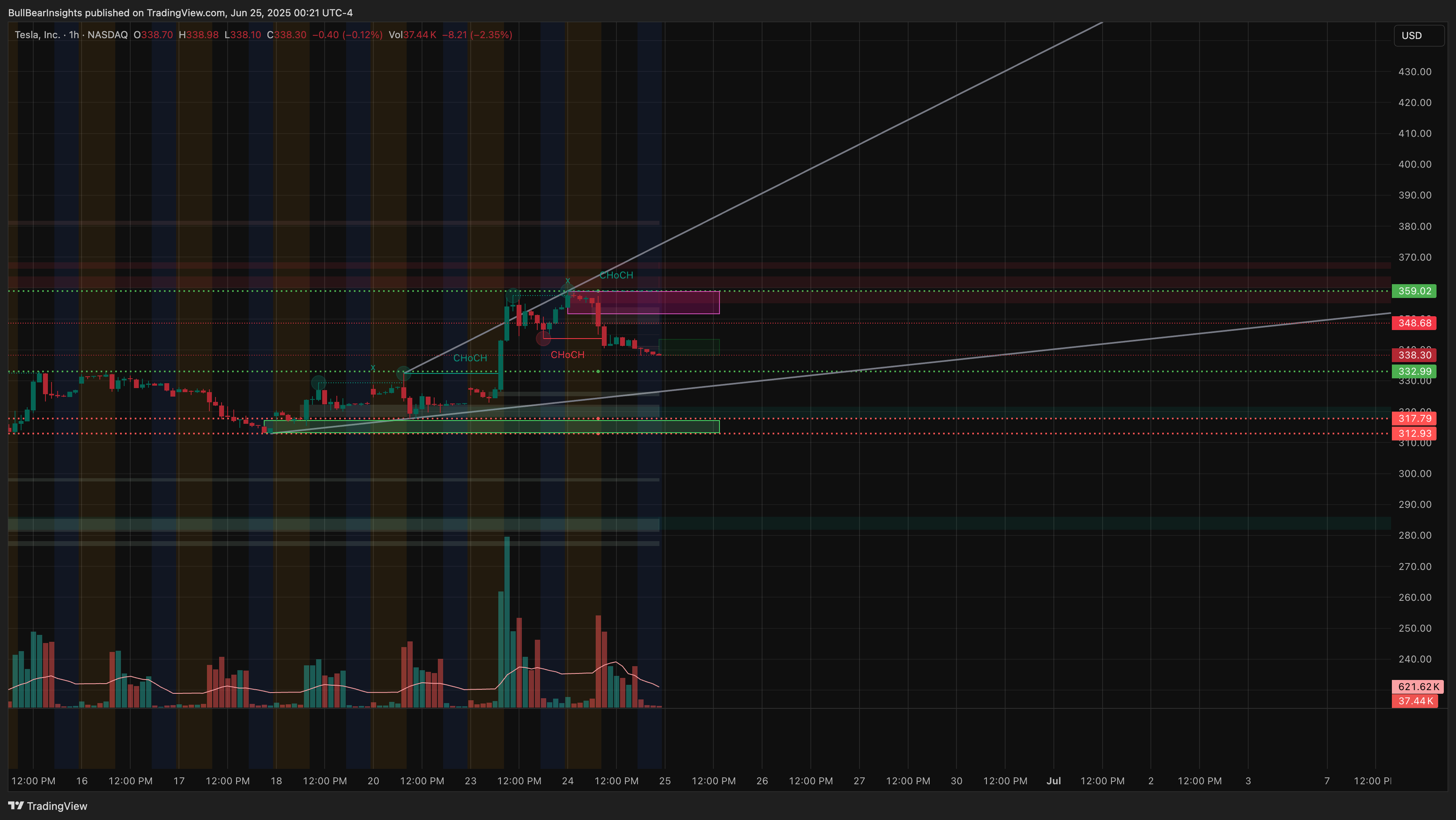1456x820 pixels.
Task: Select the 312.93 red price label
Action: (x=1414, y=434)
